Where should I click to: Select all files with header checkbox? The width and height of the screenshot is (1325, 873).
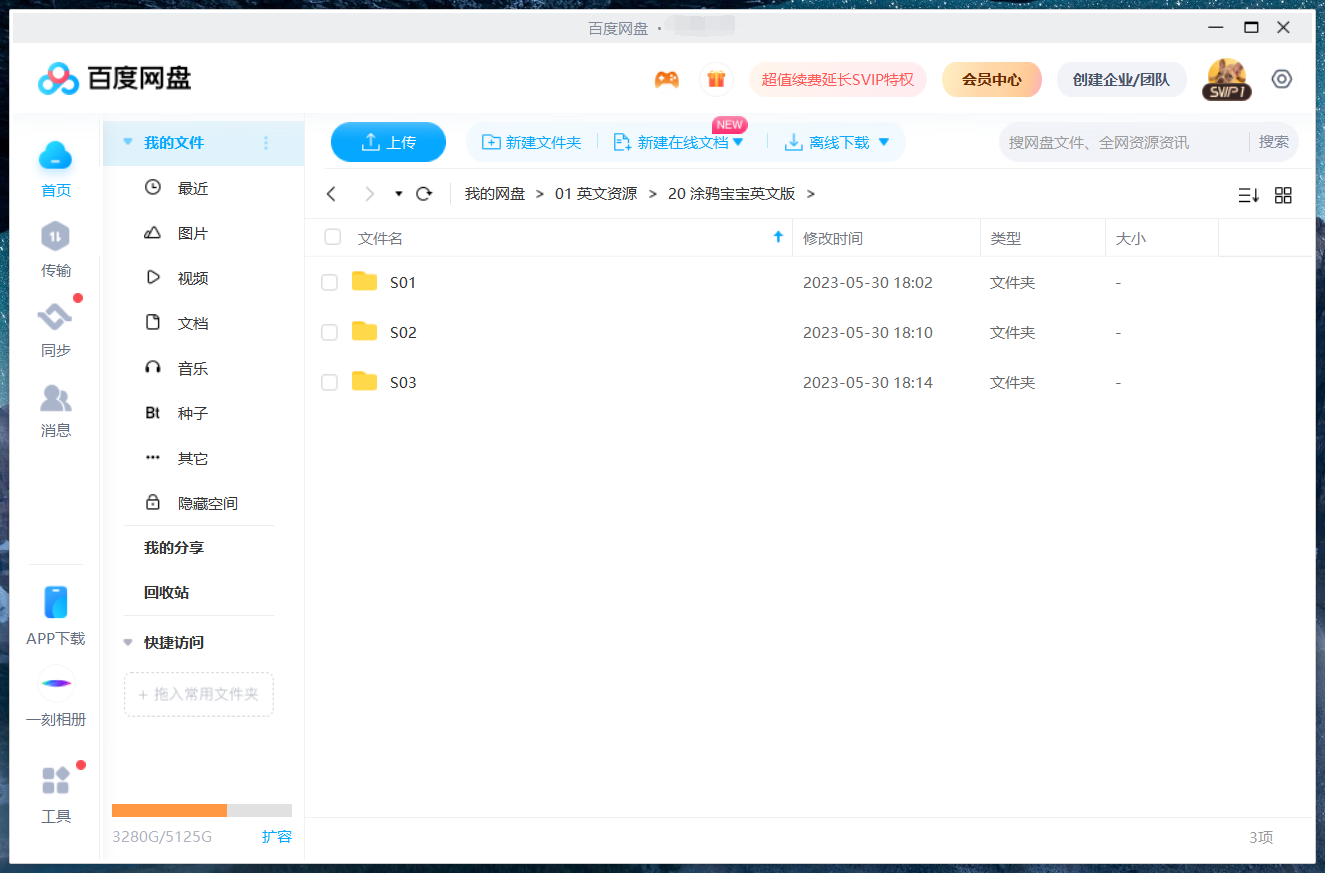[x=331, y=237]
